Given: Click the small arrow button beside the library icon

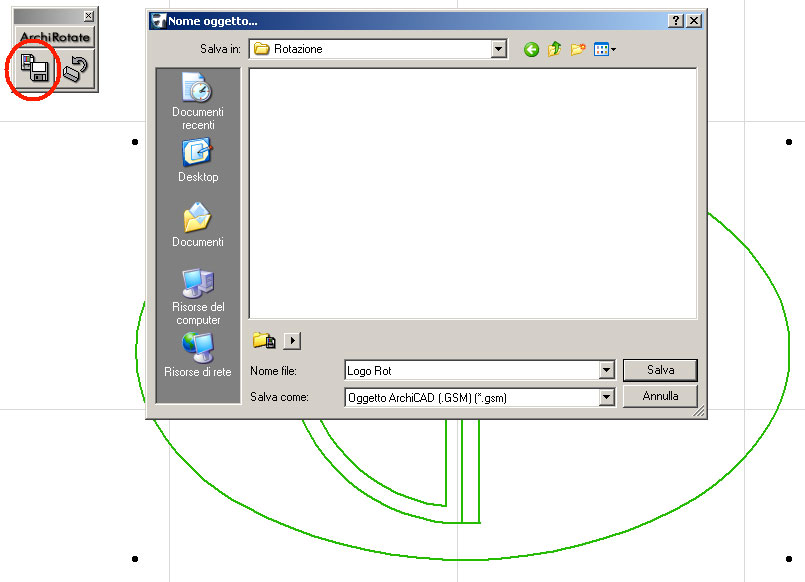Looking at the screenshot, I should (292, 341).
